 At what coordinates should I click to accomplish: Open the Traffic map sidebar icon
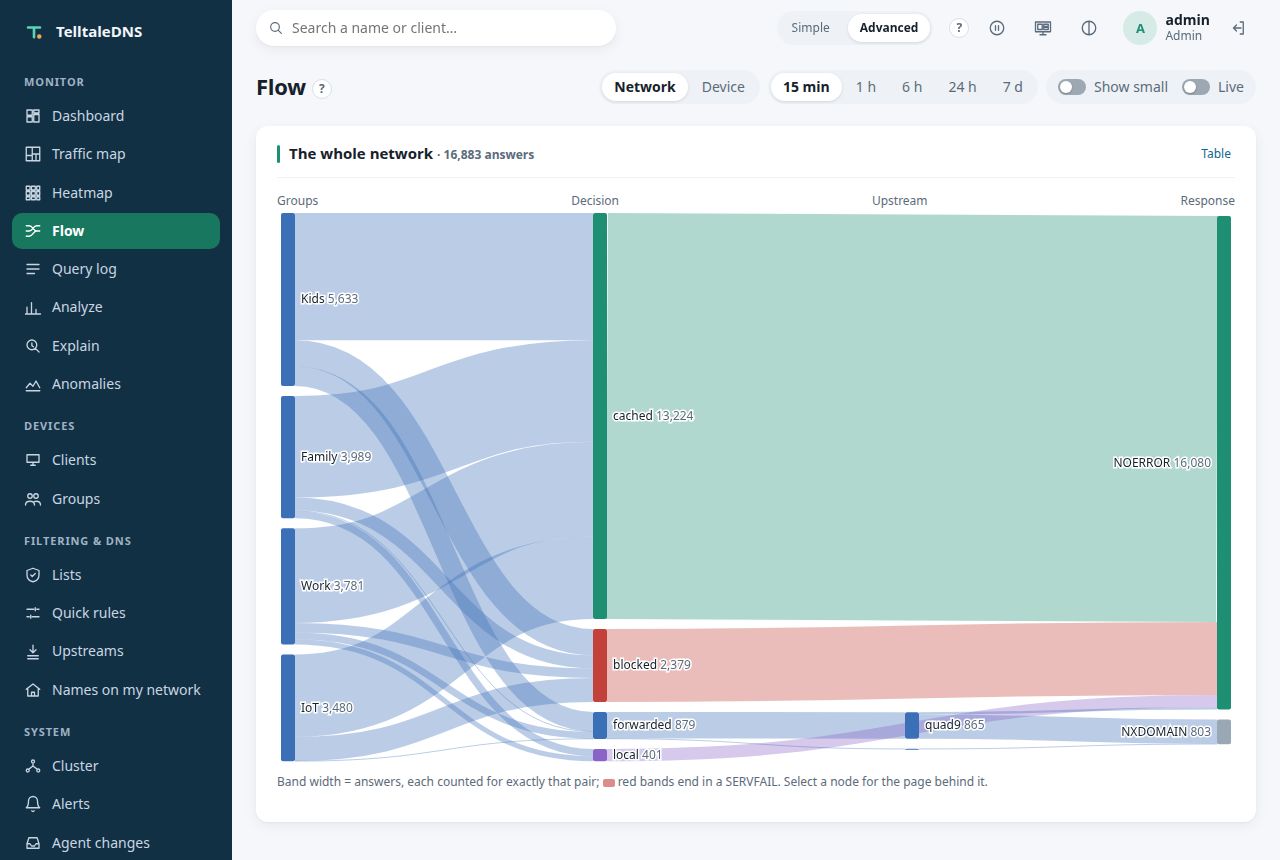(x=33, y=154)
